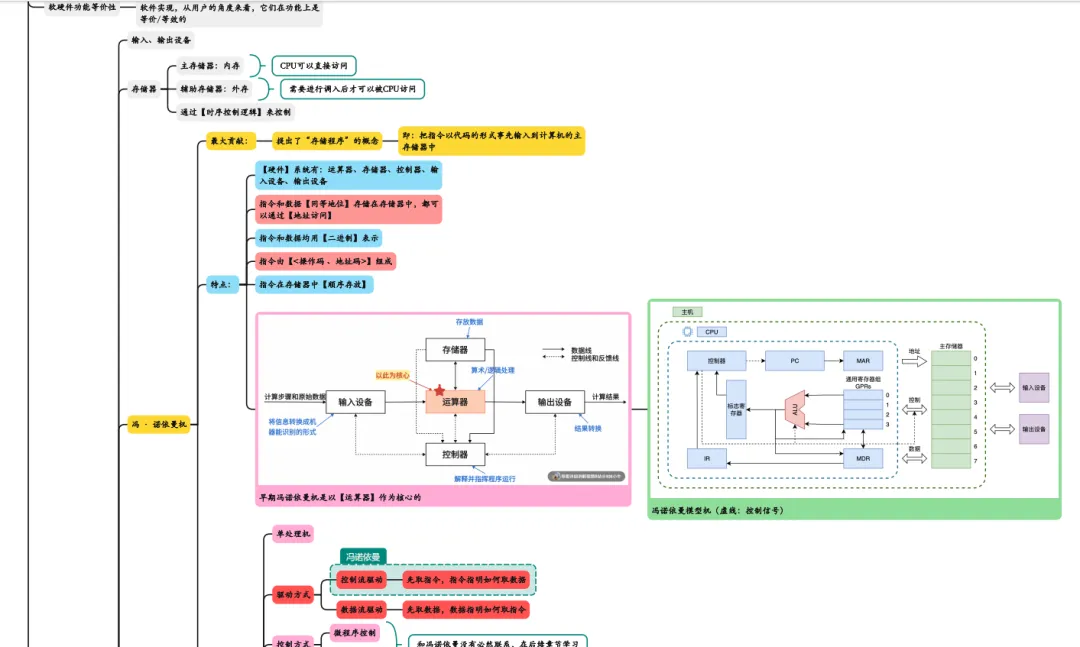
Task: Select the yellow 冯·诺依曼机 node
Action: coord(158,424)
